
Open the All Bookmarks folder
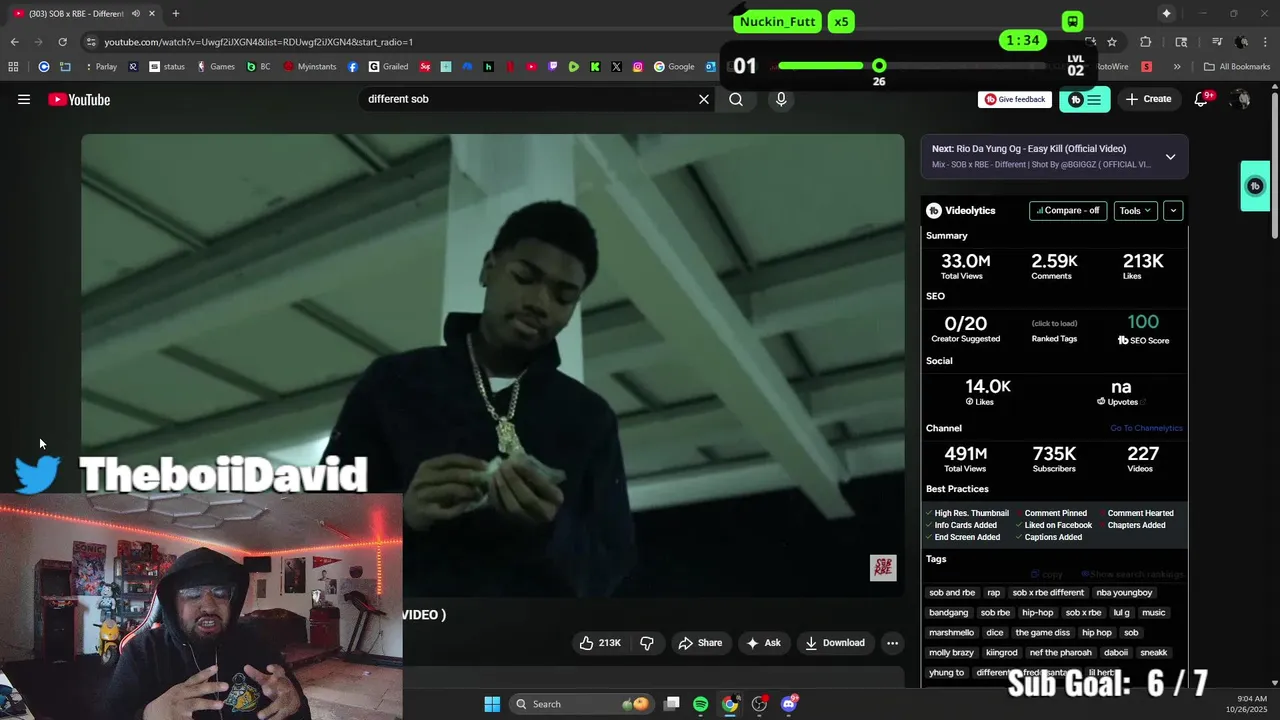pos(1237,67)
